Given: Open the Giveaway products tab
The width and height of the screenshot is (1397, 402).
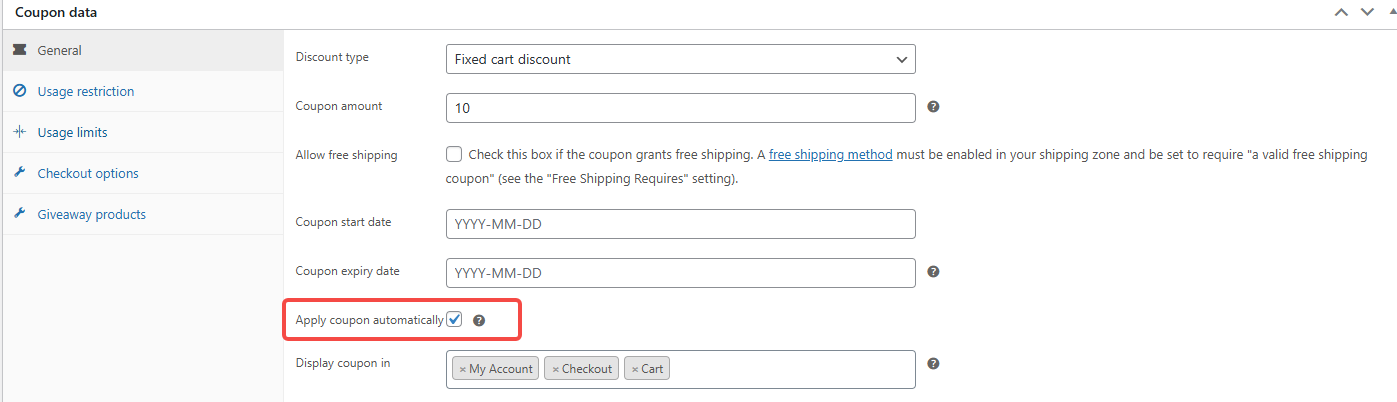Looking at the screenshot, I should click(x=91, y=214).
